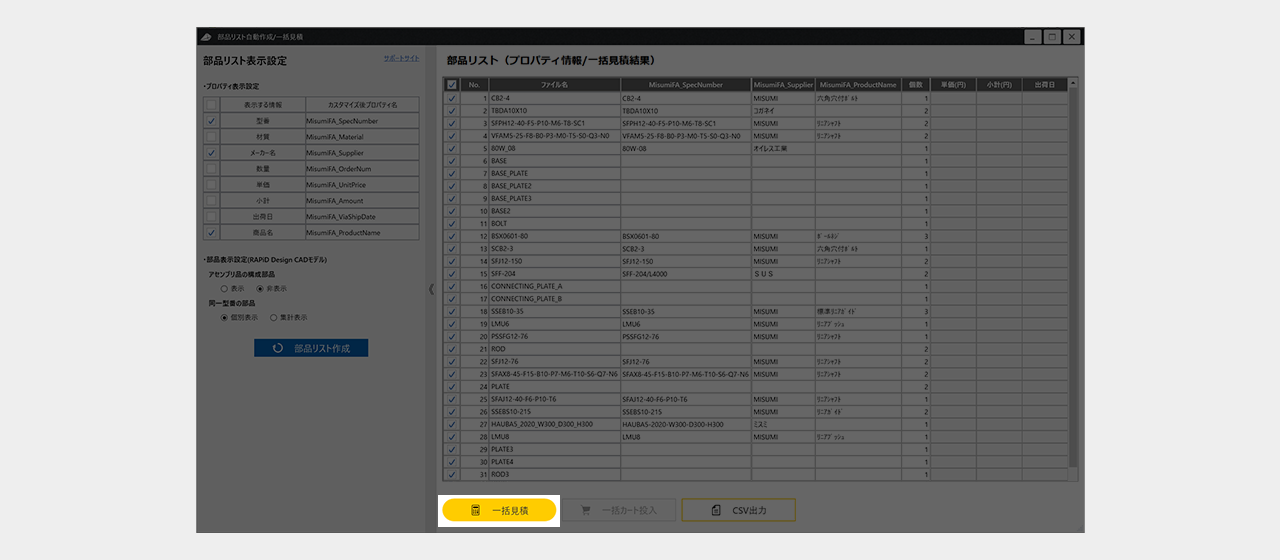This screenshot has width=1280, height=560.
Task: Click the ファイル名 column header
Action: pos(553,85)
